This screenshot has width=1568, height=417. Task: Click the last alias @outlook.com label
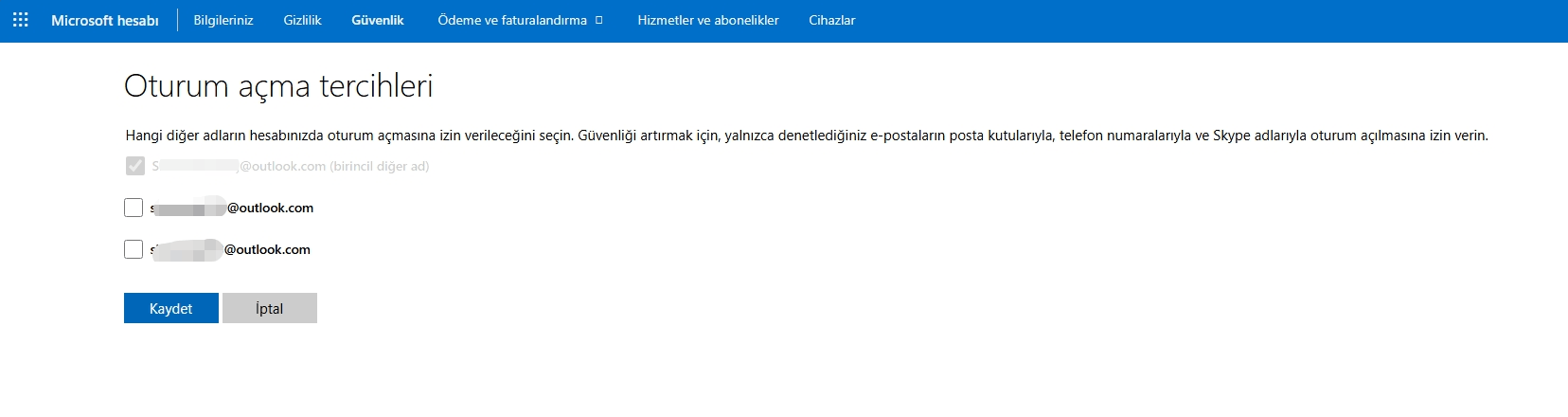[230, 249]
